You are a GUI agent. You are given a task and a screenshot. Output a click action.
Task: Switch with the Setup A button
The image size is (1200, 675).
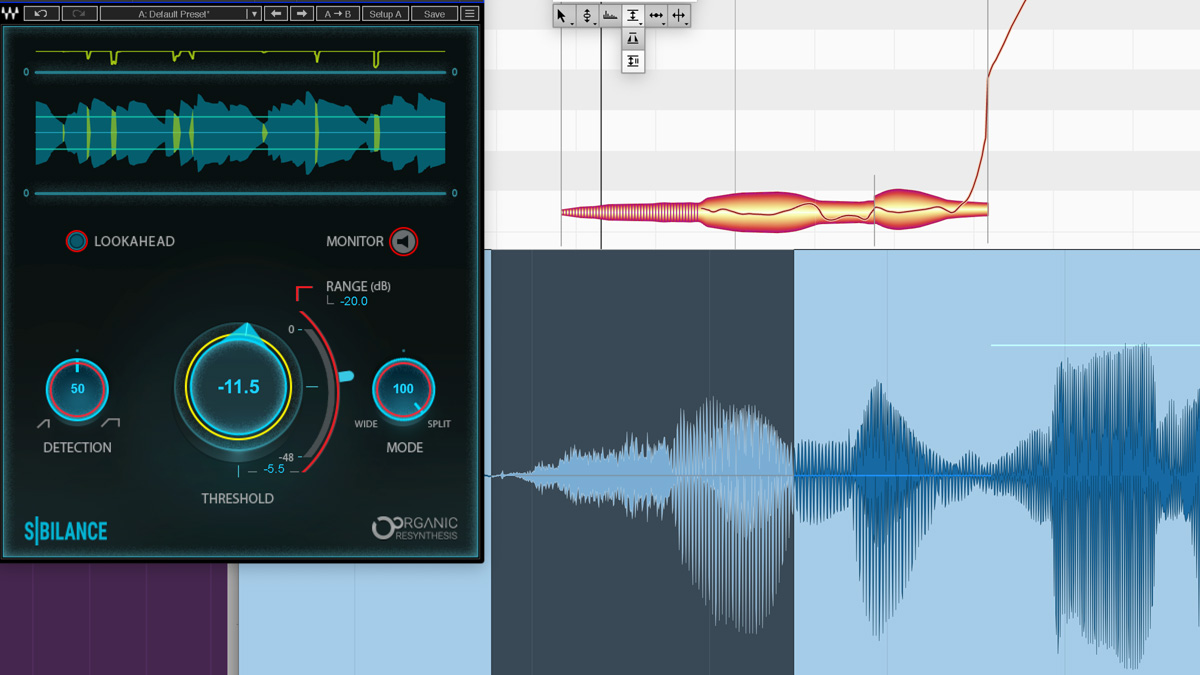click(385, 14)
